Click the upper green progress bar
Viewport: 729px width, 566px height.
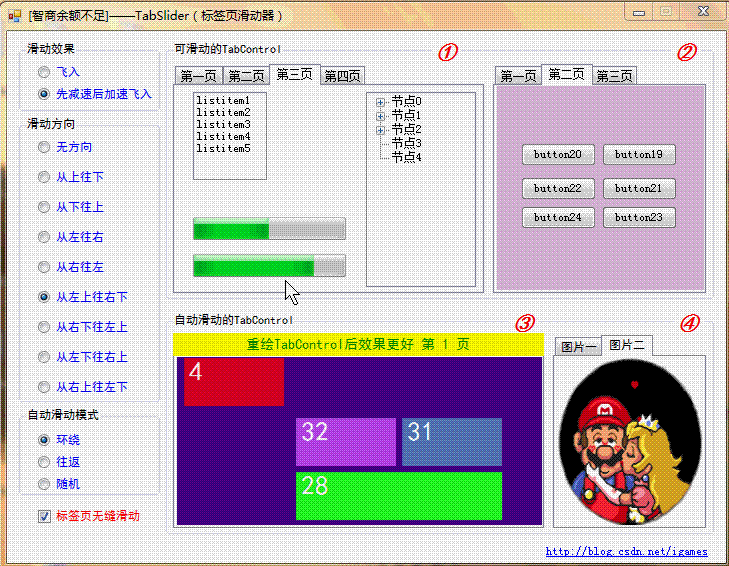click(269, 228)
